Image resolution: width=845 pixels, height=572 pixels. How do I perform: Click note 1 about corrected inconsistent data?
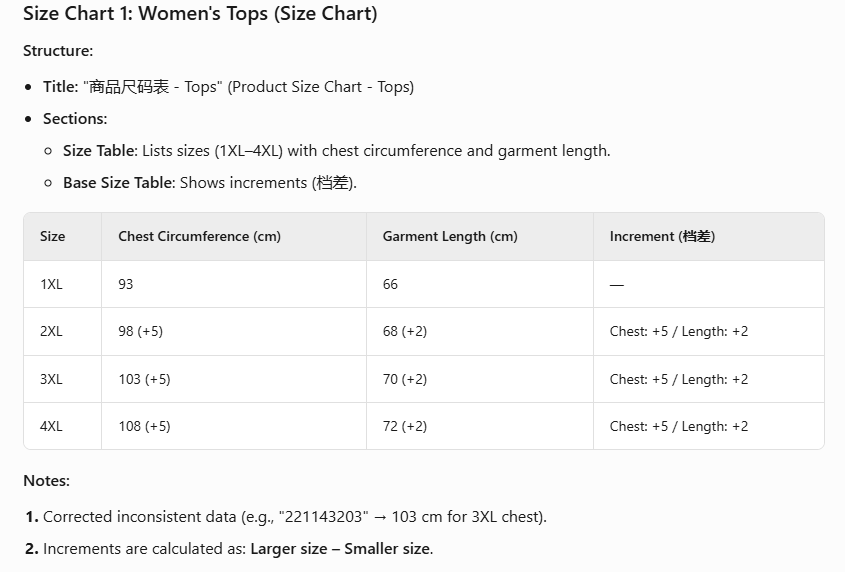[x=295, y=517]
